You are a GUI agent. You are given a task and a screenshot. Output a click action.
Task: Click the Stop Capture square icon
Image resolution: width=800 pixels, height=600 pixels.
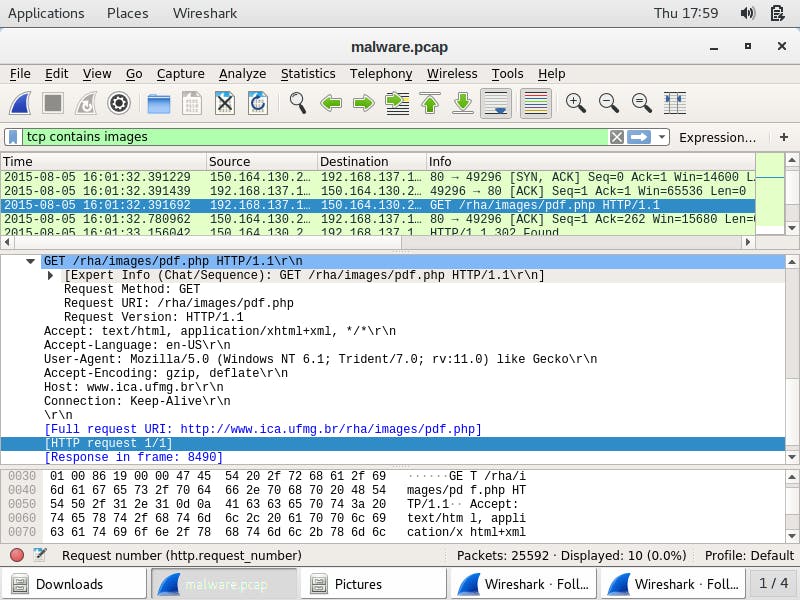(x=53, y=103)
